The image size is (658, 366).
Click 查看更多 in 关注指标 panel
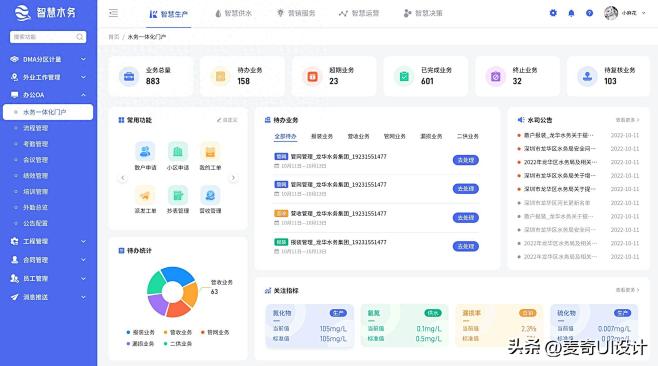627,290
